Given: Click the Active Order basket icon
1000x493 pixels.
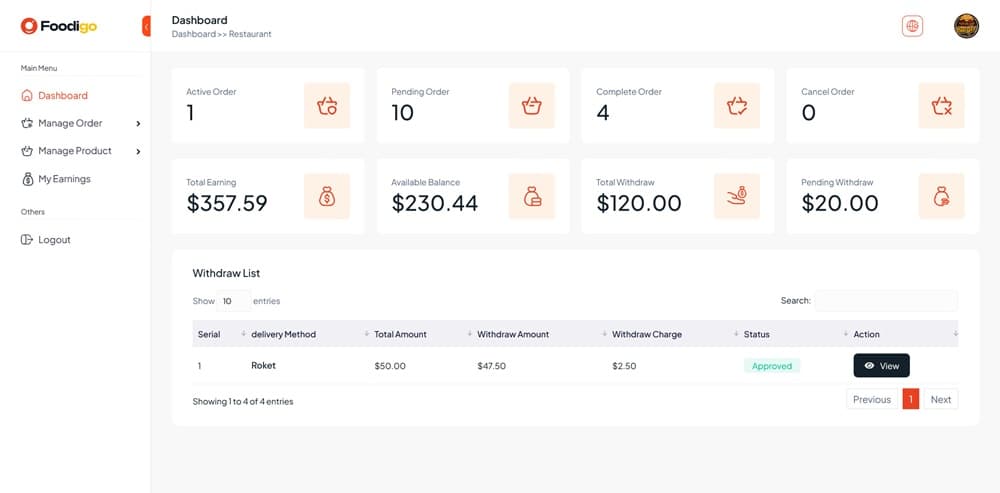Looking at the screenshot, I should [327, 105].
